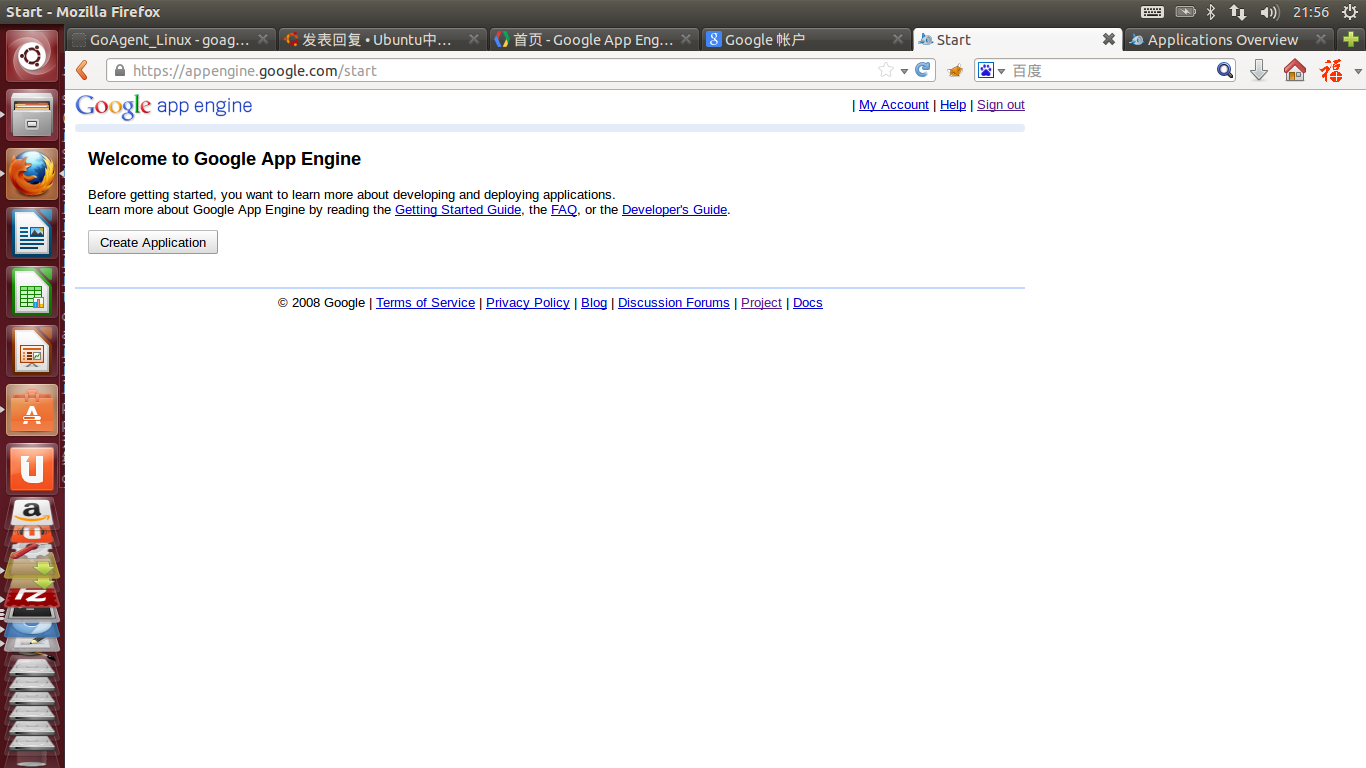Click inside the URL address field
This screenshot has width=1366, height=768.
coord(500,70)
